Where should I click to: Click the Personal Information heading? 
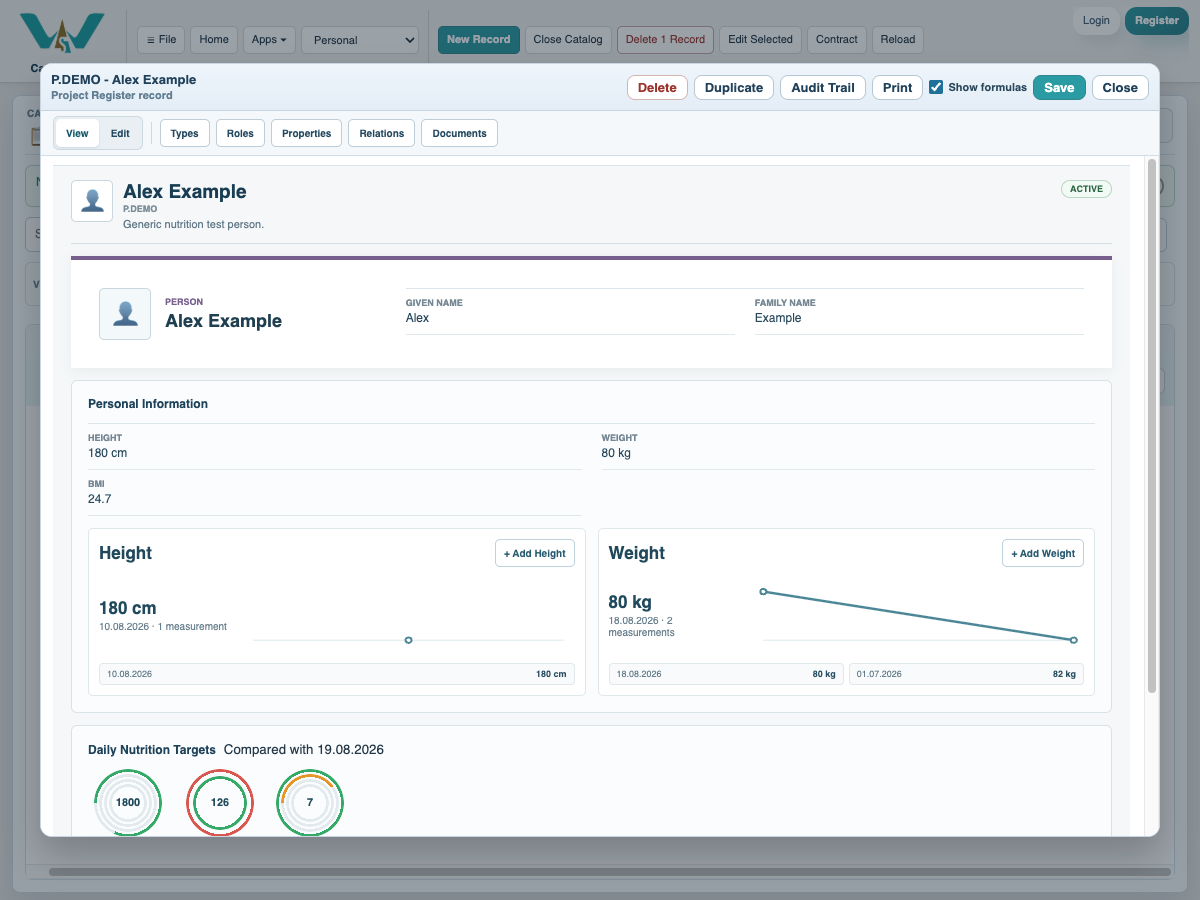click(x=148, y=404)
